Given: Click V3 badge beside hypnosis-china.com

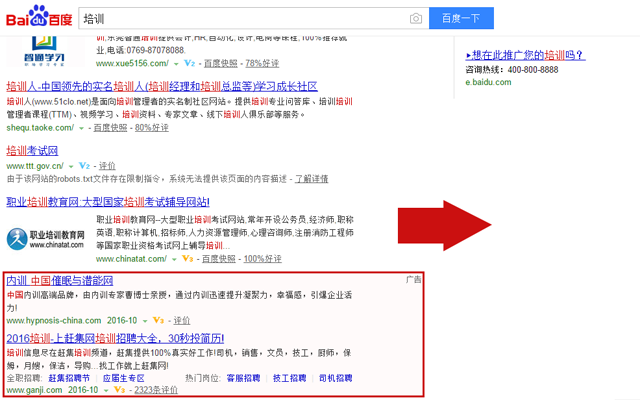Looking at the screenshot, I should [x=158, y=320].
